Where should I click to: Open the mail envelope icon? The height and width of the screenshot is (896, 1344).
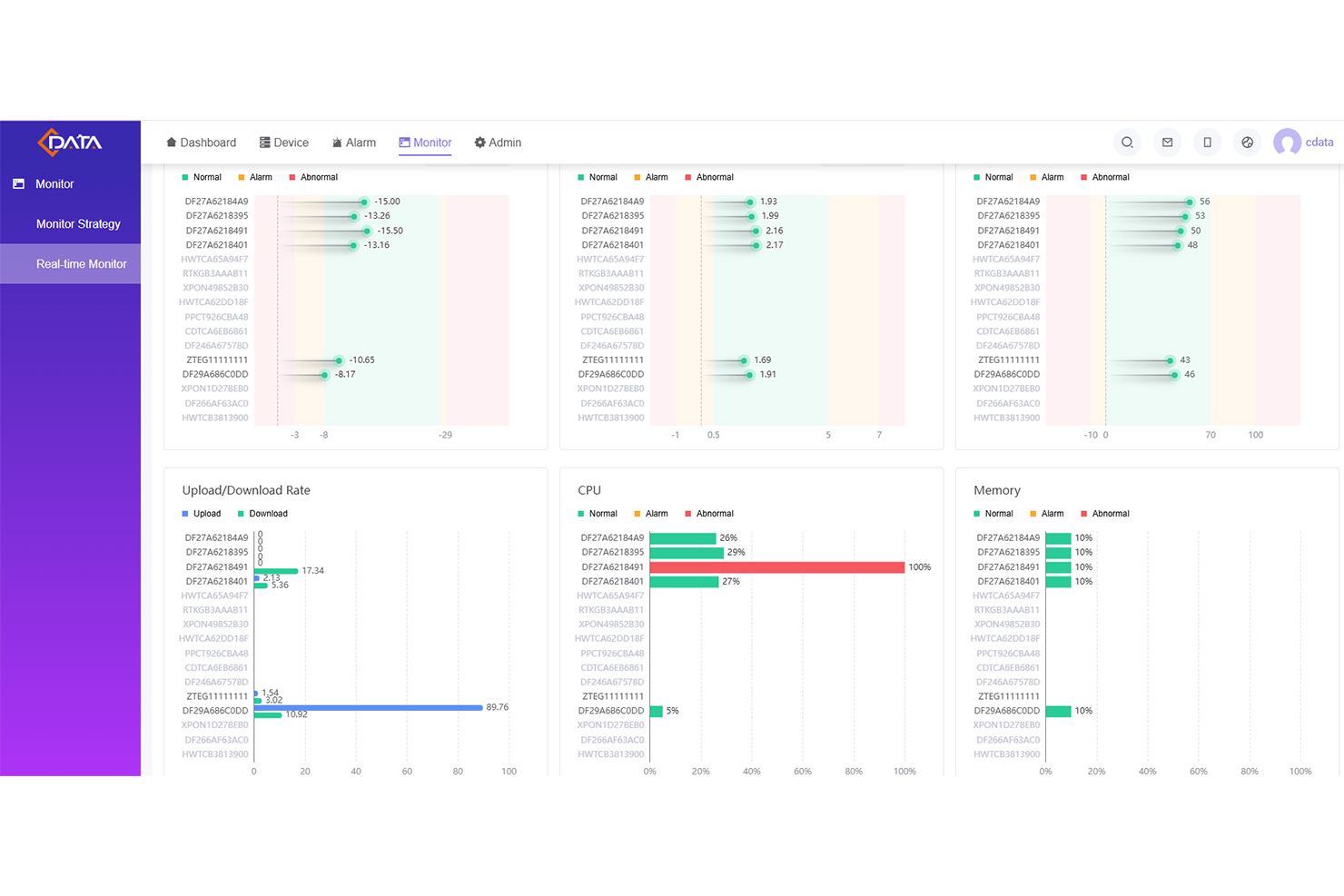click(x=1167, y=143)
